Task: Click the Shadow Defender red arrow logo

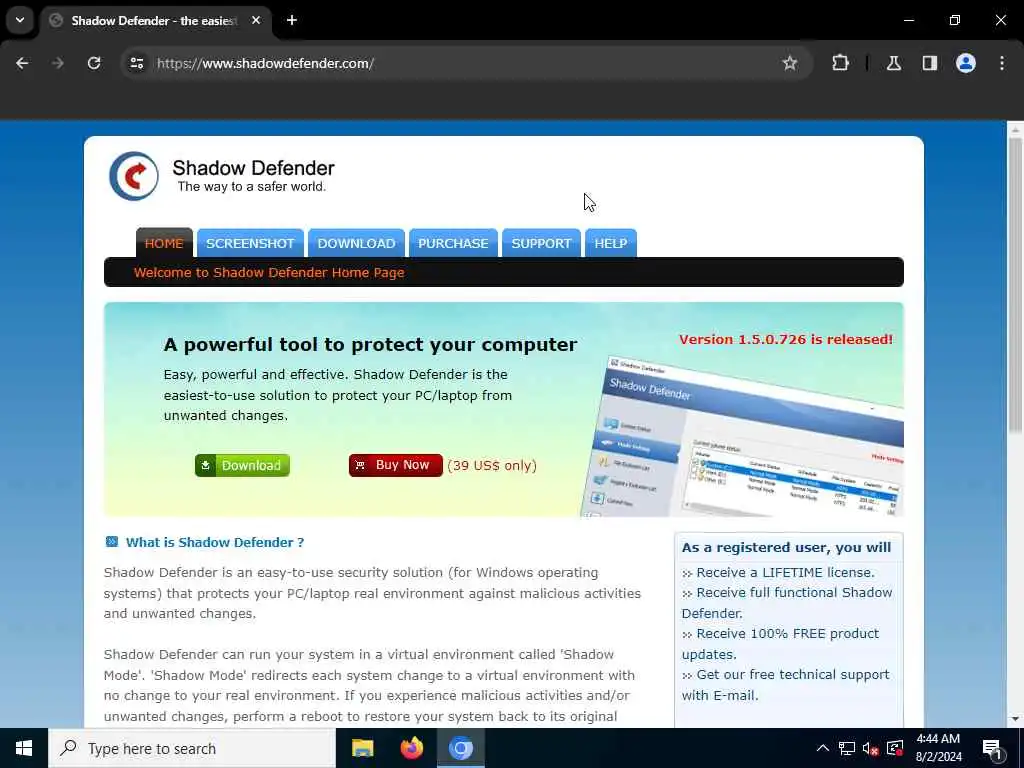Action: (134, 176)
